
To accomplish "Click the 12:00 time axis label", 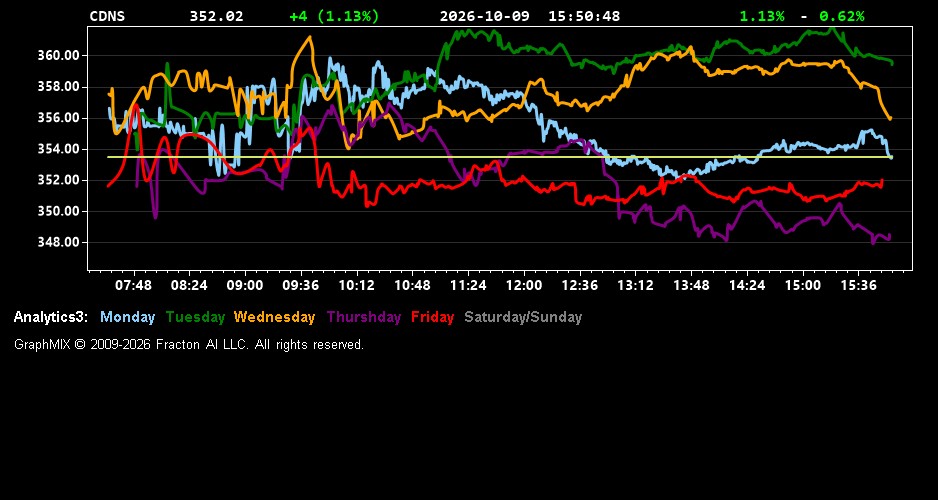I will point(524,285).
